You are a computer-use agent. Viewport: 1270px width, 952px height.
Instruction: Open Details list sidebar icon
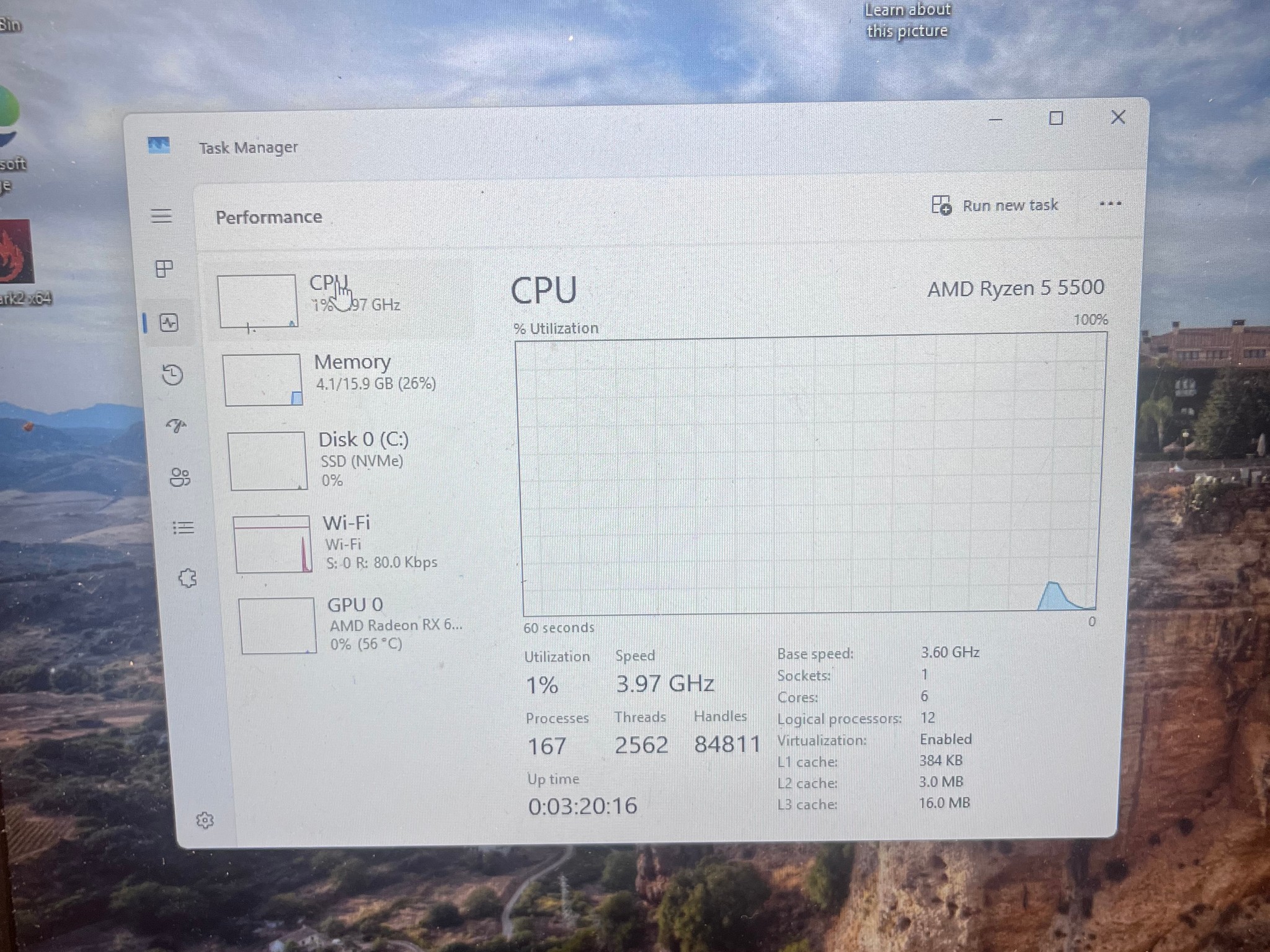point(183,527)
